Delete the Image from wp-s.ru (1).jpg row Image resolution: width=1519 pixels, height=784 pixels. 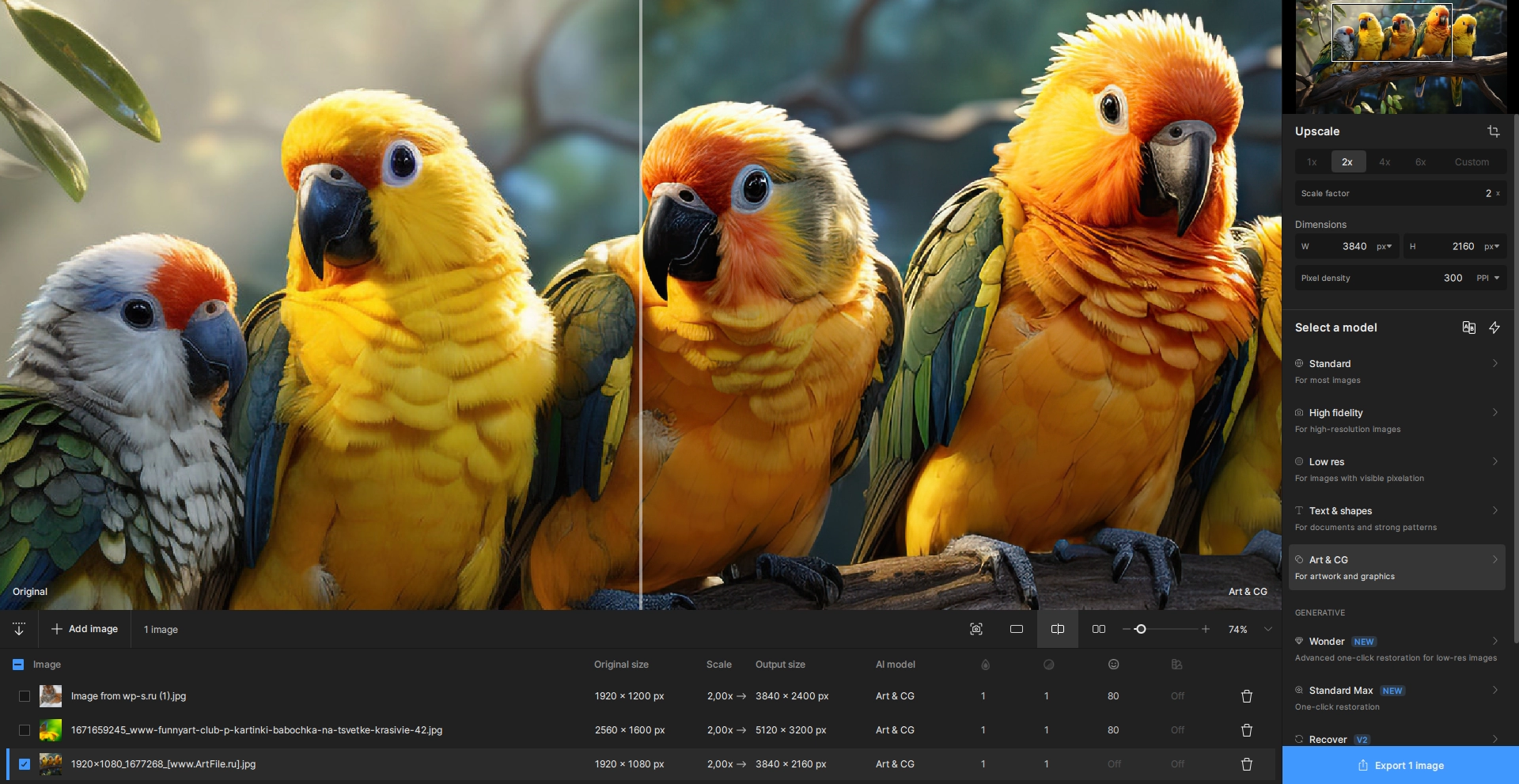click(x=1246, y=696)
